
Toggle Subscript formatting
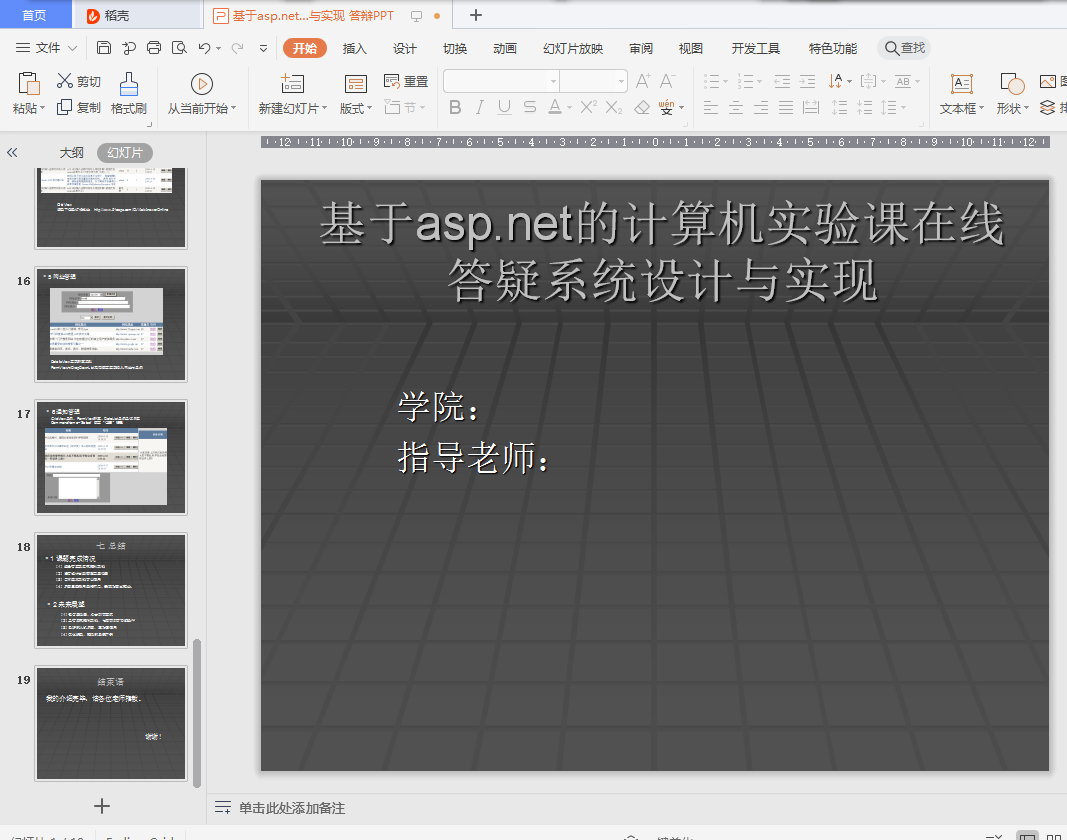pyautogui.click(x=614, y=108)
